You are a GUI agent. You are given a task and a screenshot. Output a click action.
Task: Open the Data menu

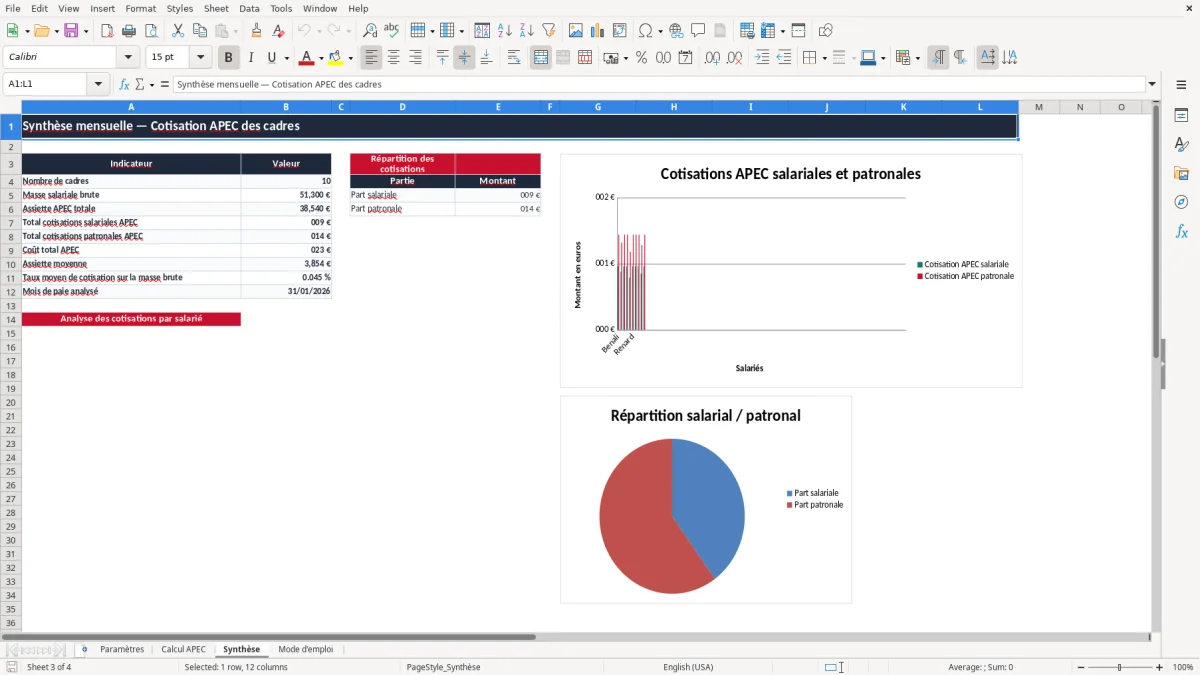(249, 8)
